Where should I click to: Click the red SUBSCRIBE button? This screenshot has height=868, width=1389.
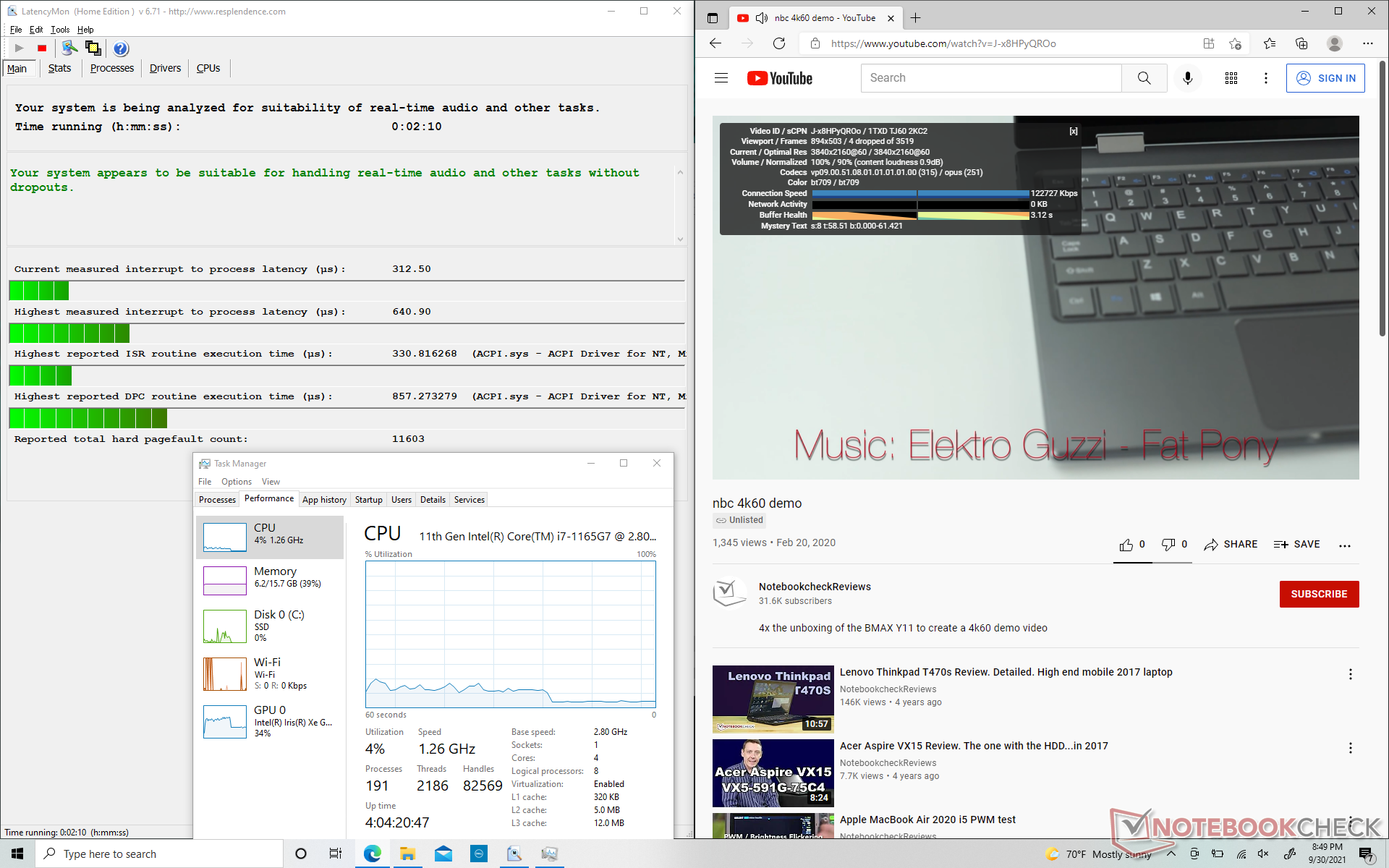pyautogui.click(x=1319, y=594)
